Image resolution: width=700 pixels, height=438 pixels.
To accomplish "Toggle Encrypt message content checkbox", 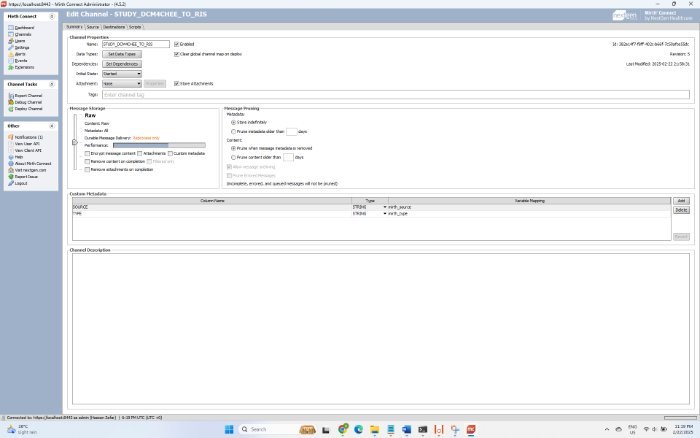I will 88,152.
